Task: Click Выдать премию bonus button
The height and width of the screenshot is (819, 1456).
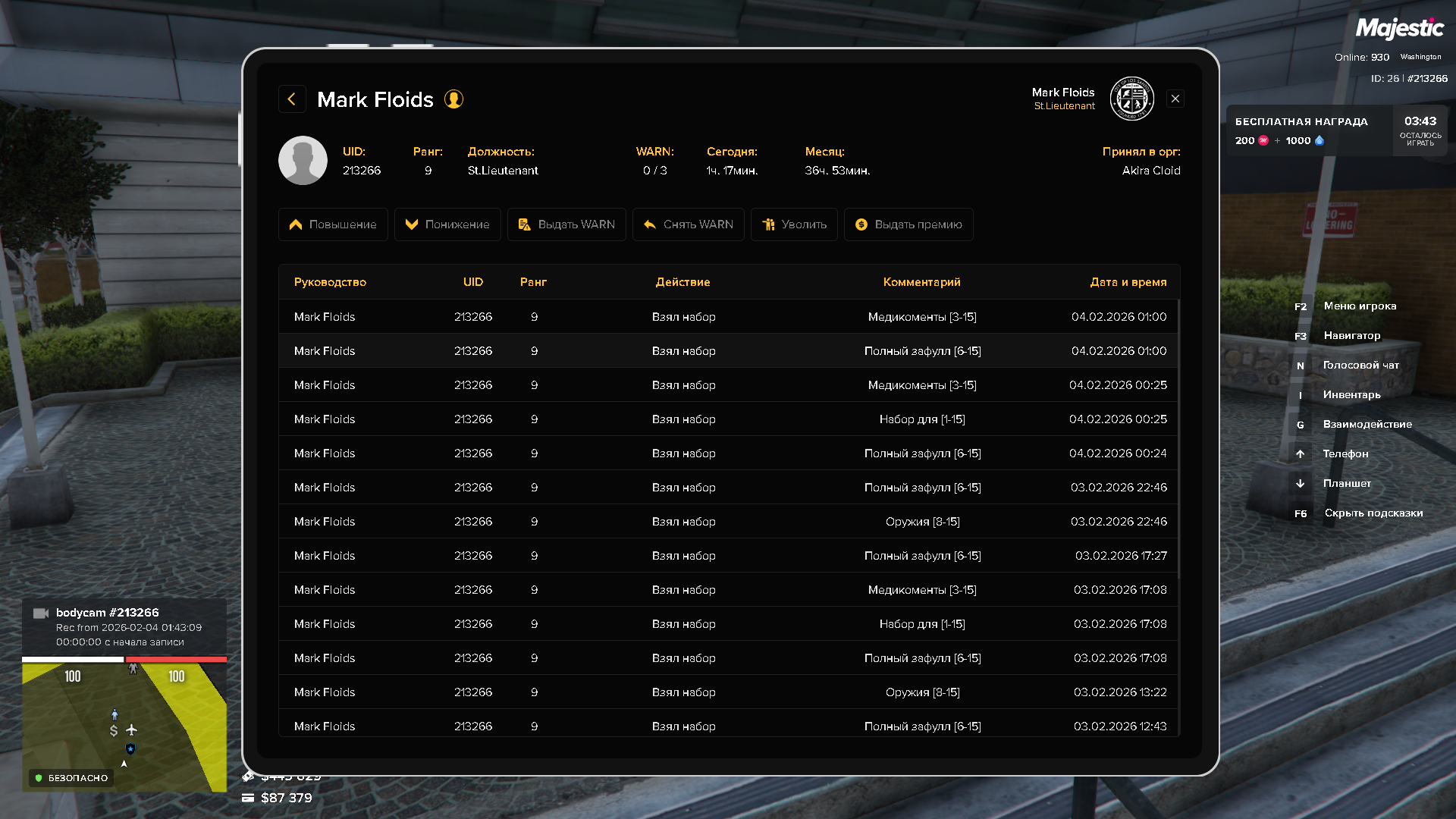Action: click(908, 224)
